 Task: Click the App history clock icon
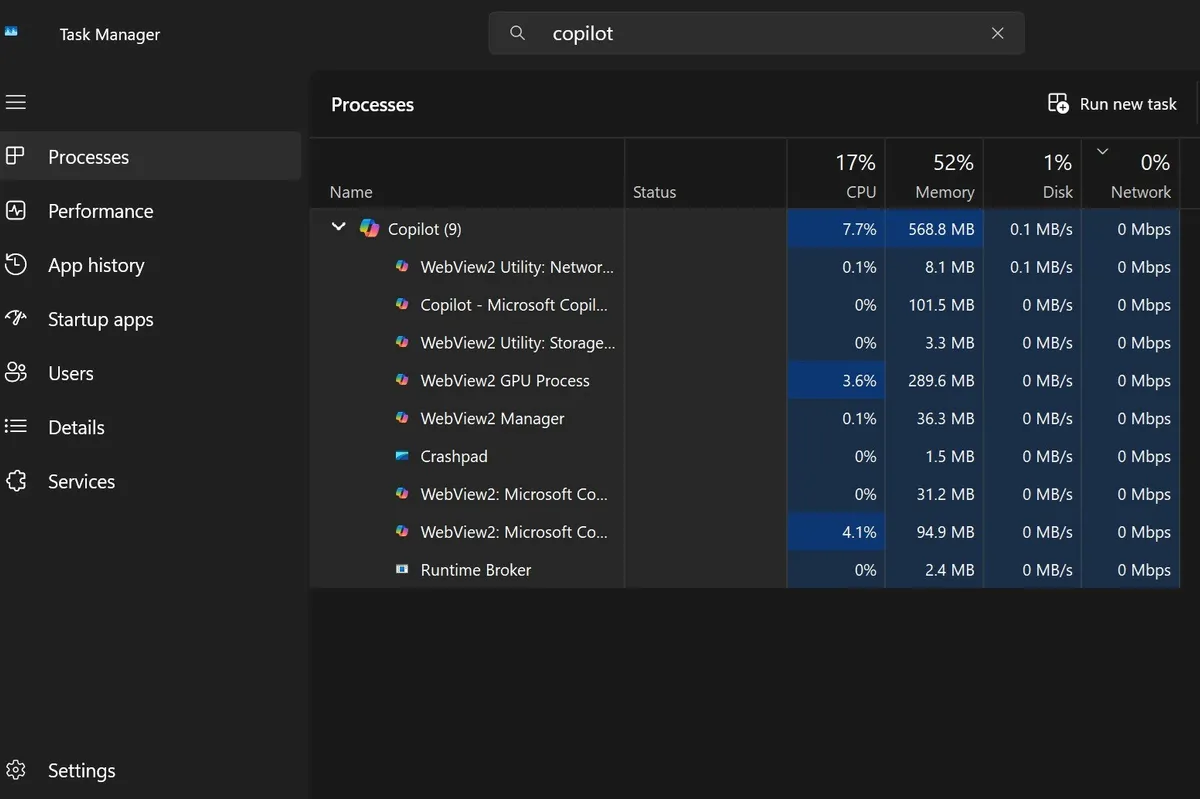coord(16,265)
